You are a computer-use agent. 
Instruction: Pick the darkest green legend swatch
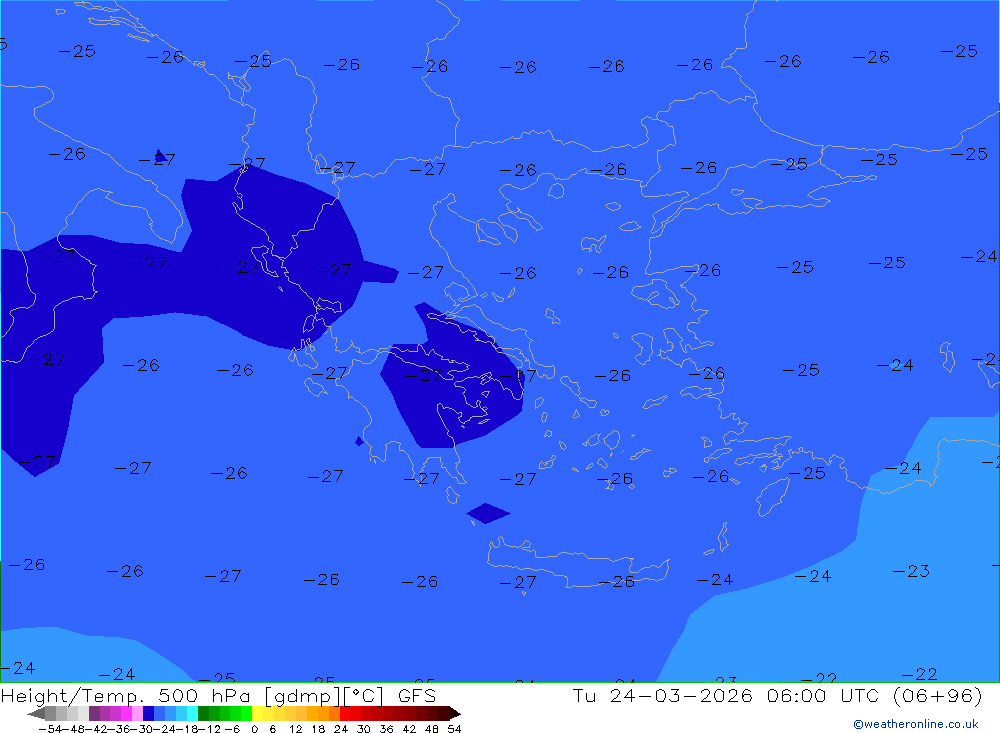[203, 713]
